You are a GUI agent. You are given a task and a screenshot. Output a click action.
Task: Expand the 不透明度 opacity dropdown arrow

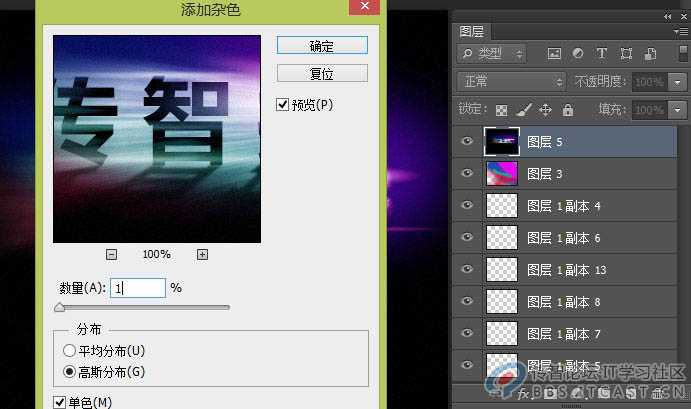click(x=678, y=81)
